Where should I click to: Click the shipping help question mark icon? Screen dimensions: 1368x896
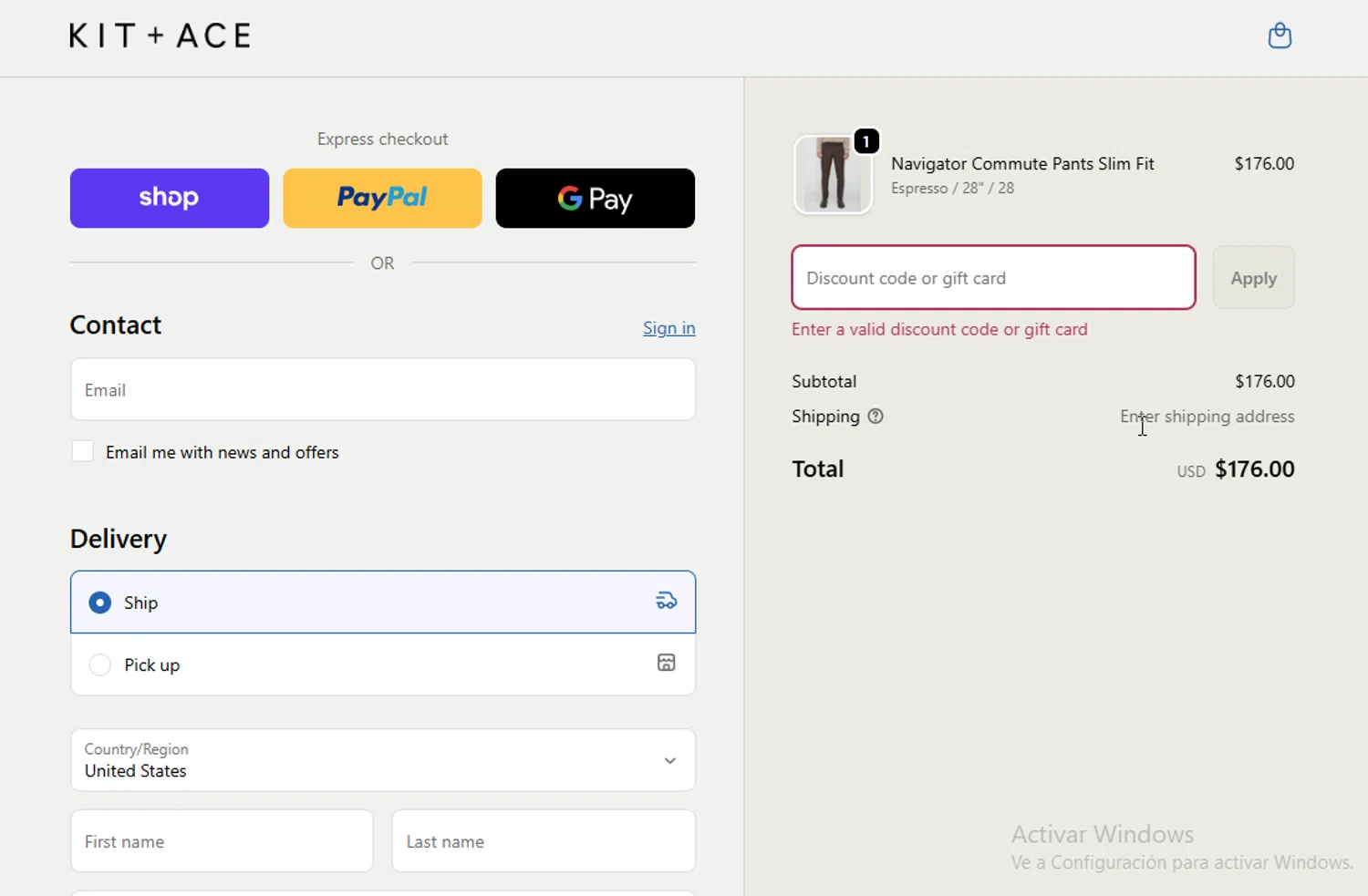point(876,417)
